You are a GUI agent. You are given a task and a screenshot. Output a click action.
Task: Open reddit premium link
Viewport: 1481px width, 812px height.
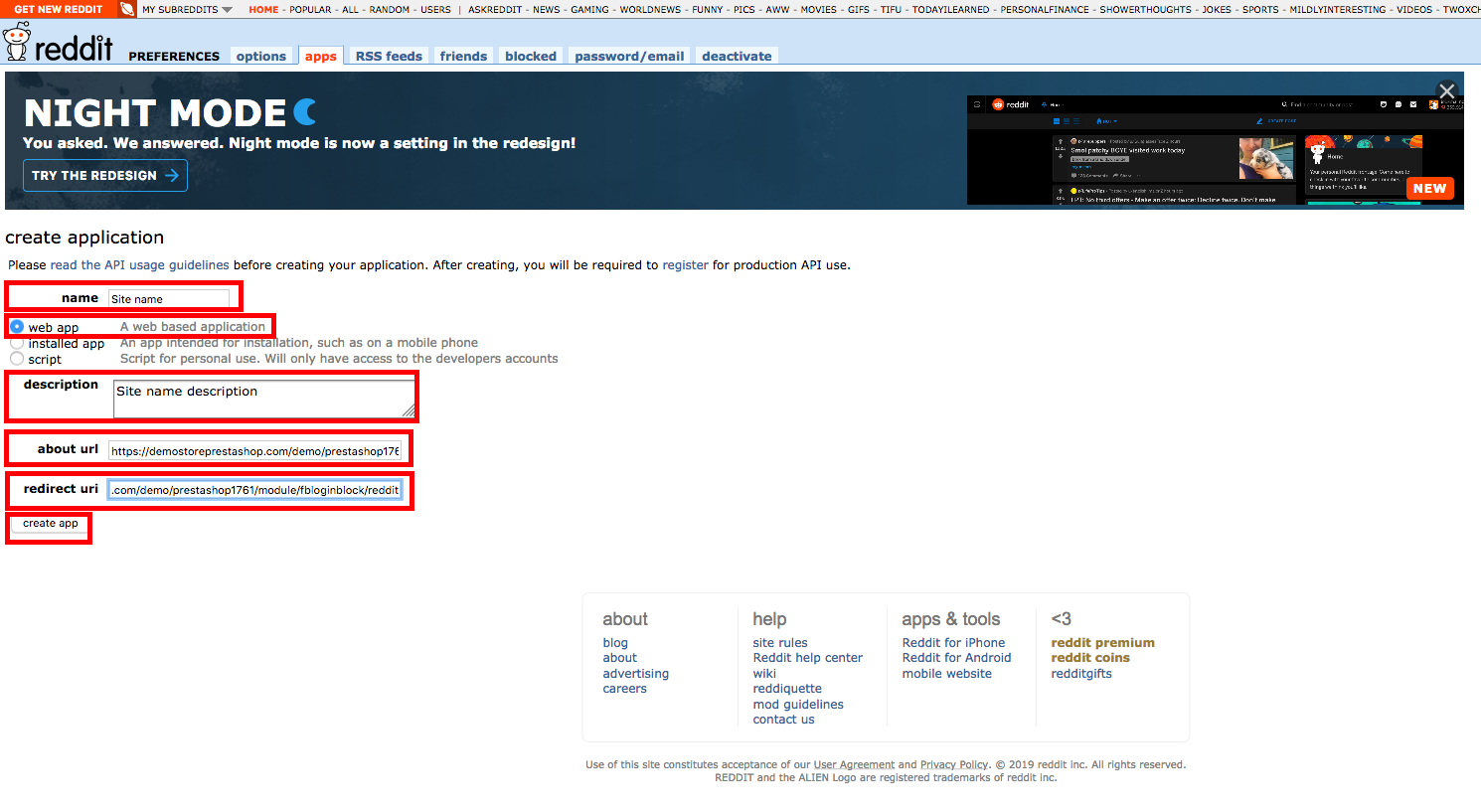(1102, 643)
